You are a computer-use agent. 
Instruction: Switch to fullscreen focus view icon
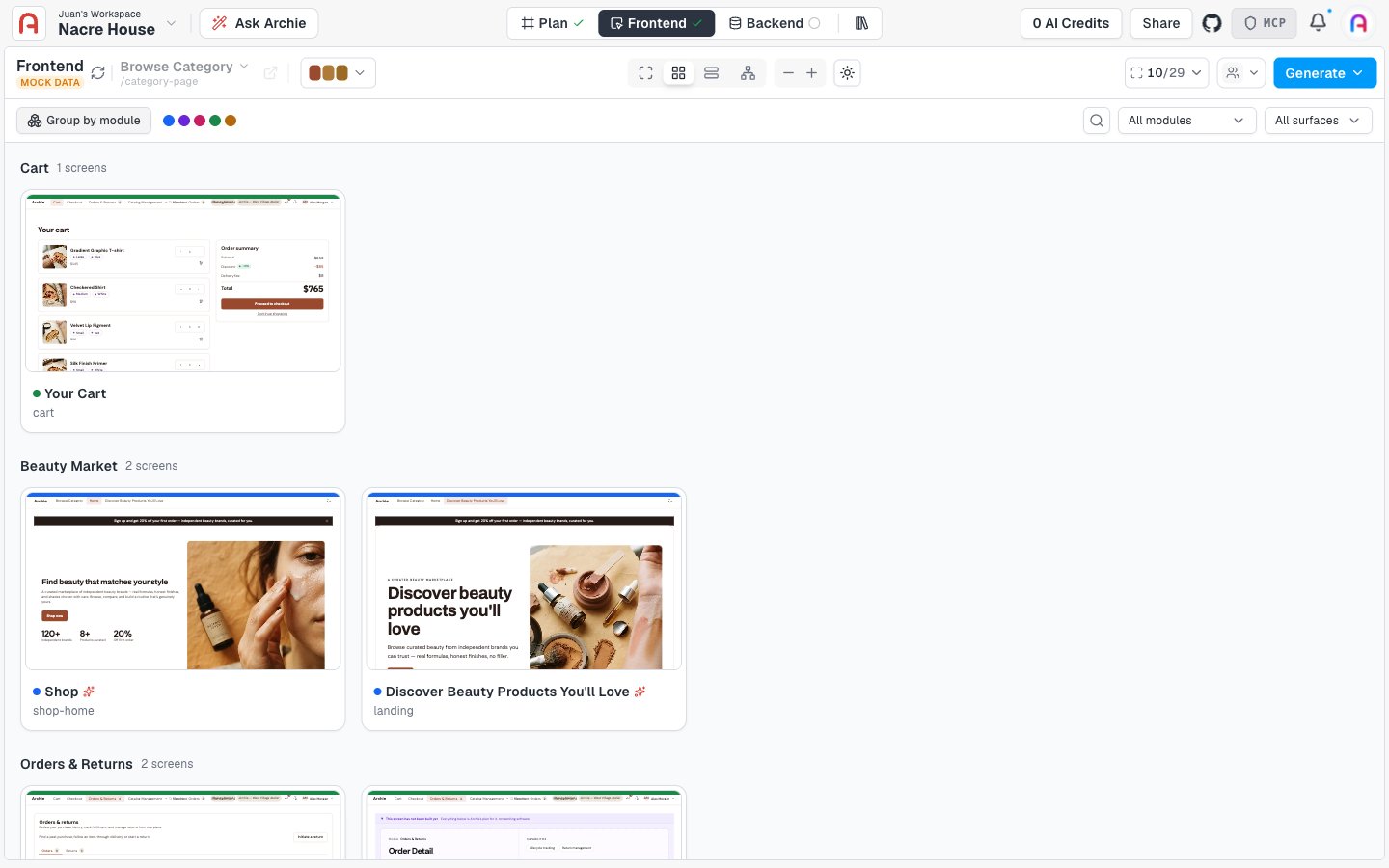pyautogui.click(x=646, y=73)
